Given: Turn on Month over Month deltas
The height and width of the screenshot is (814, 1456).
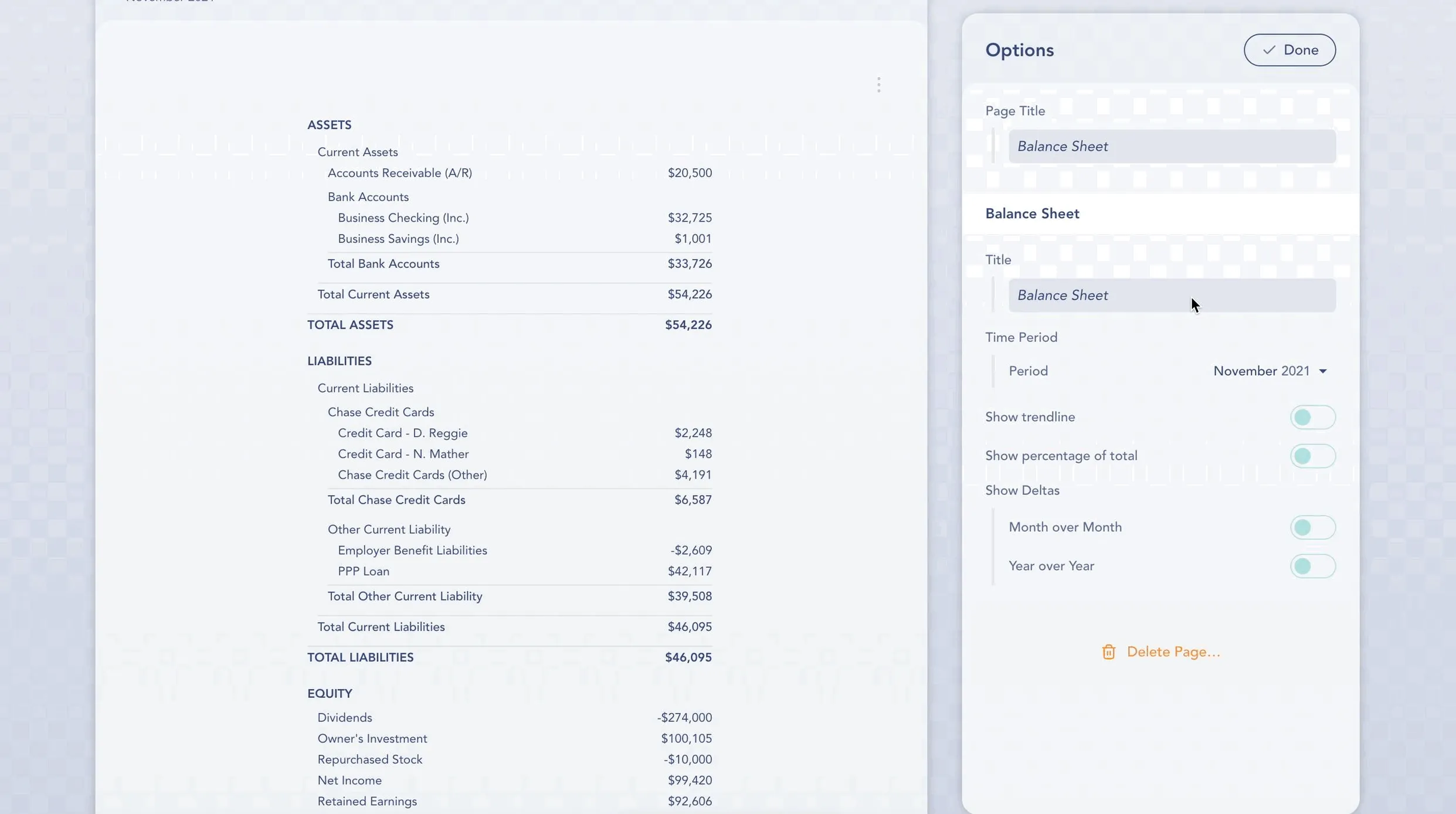Looking at the screenshot, I should 1312,528.
